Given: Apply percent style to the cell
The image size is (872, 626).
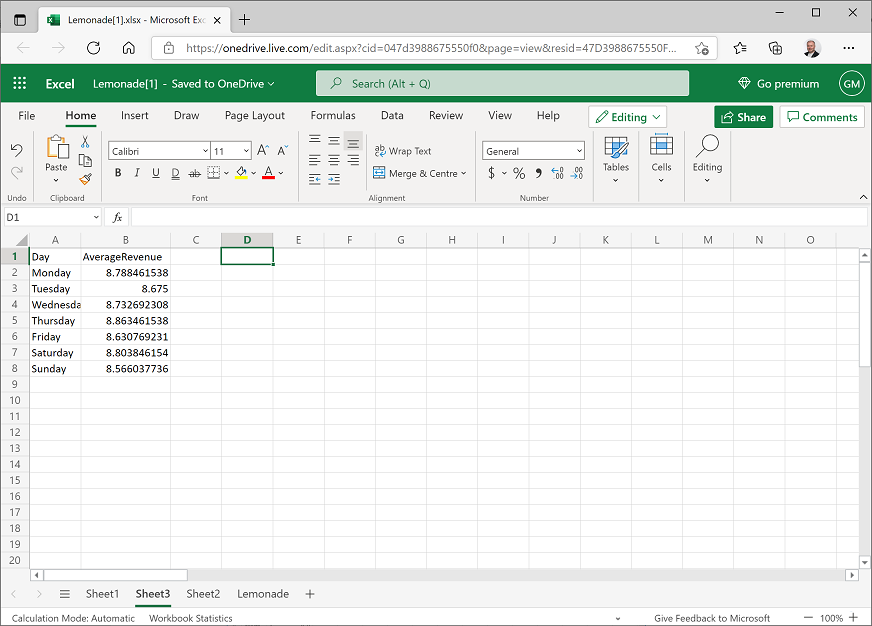Looking at the screenshot, I should (x=519, y=173).
